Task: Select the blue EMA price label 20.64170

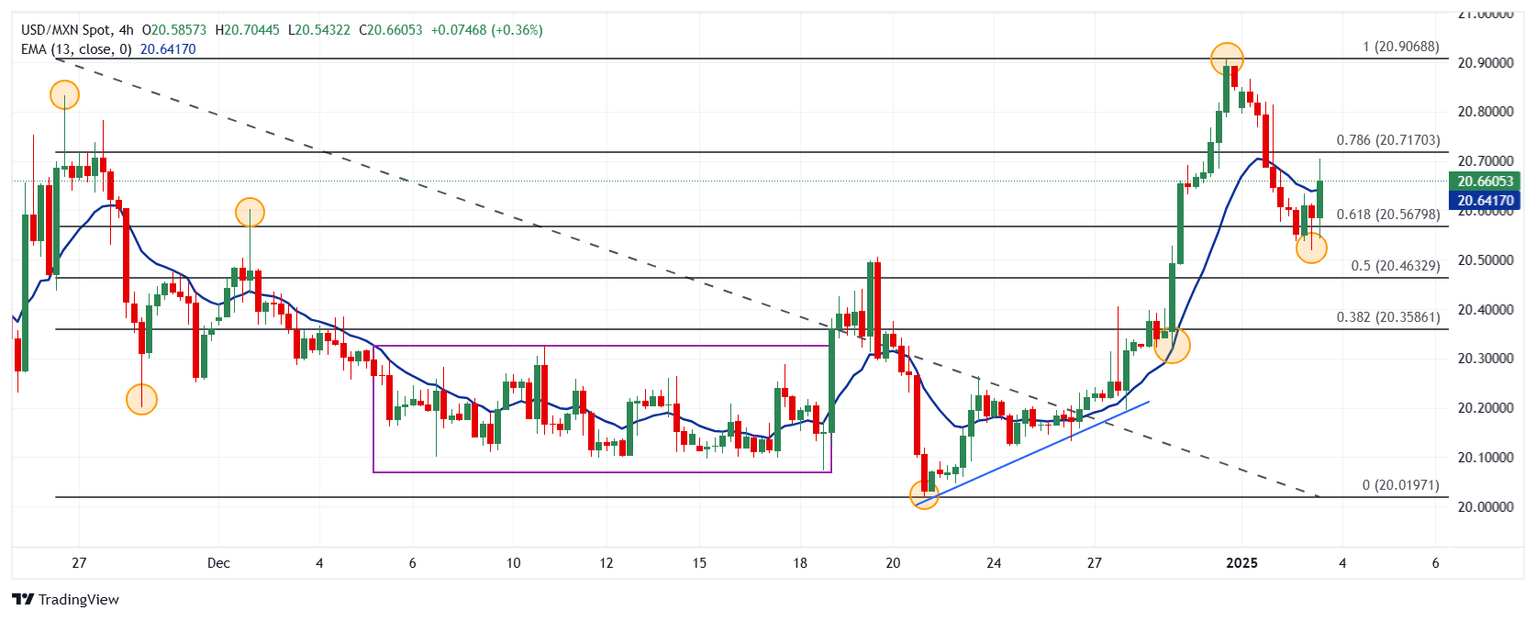Action: [1486, 201]
